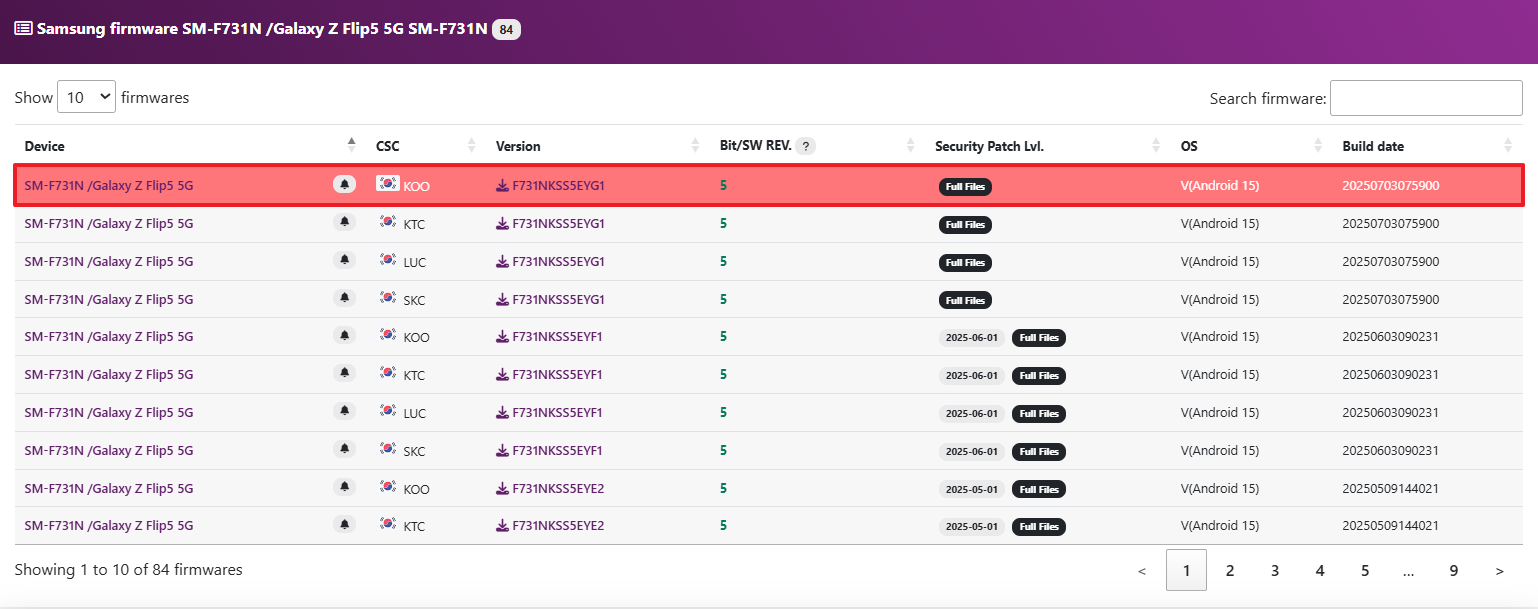Click bell icon in KOO F731NKSS5EYF1 row
The height and width of the screenshot is (609, 1538).
point(345,335)
